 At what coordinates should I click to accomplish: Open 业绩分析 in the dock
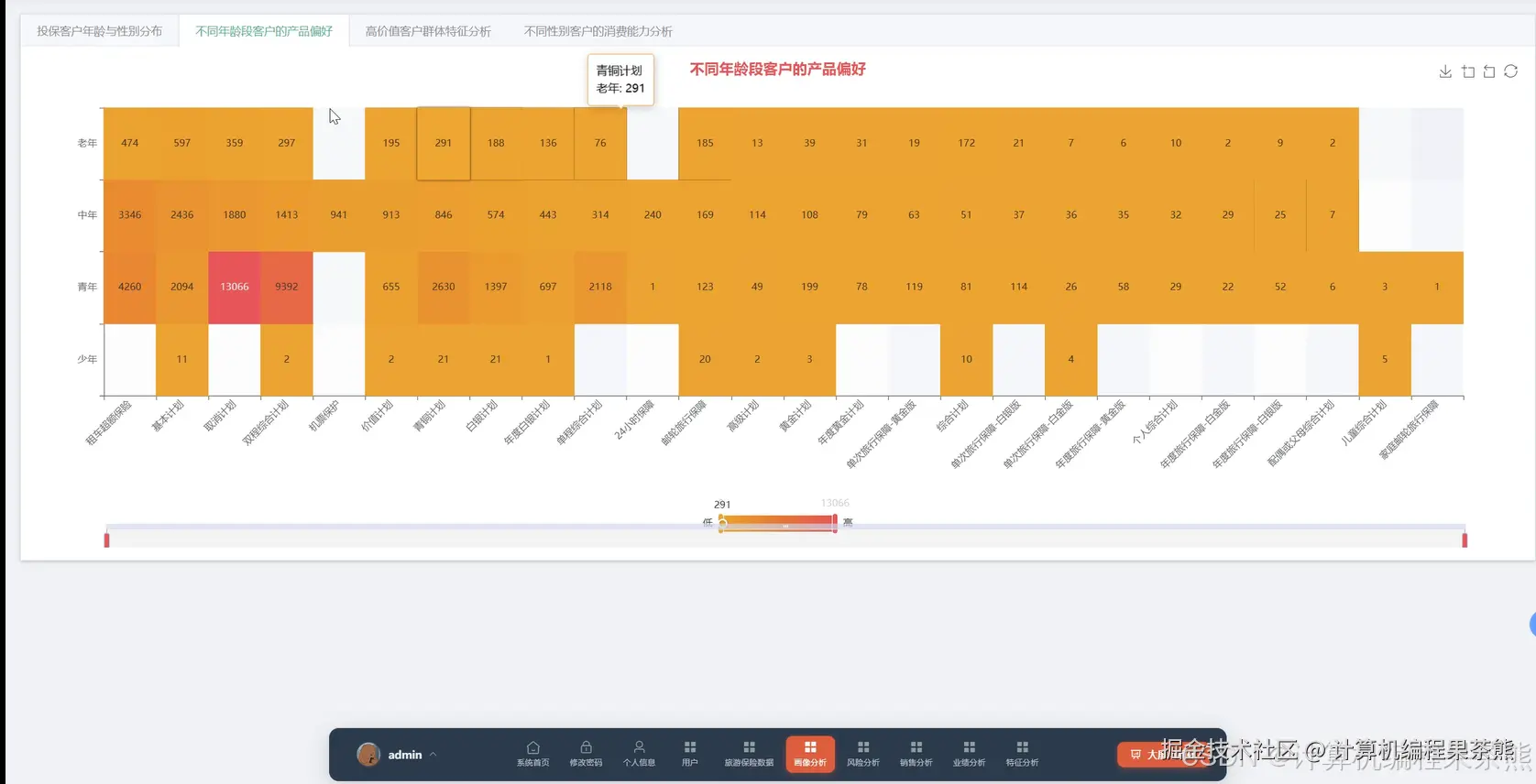[x=969, y=754]
